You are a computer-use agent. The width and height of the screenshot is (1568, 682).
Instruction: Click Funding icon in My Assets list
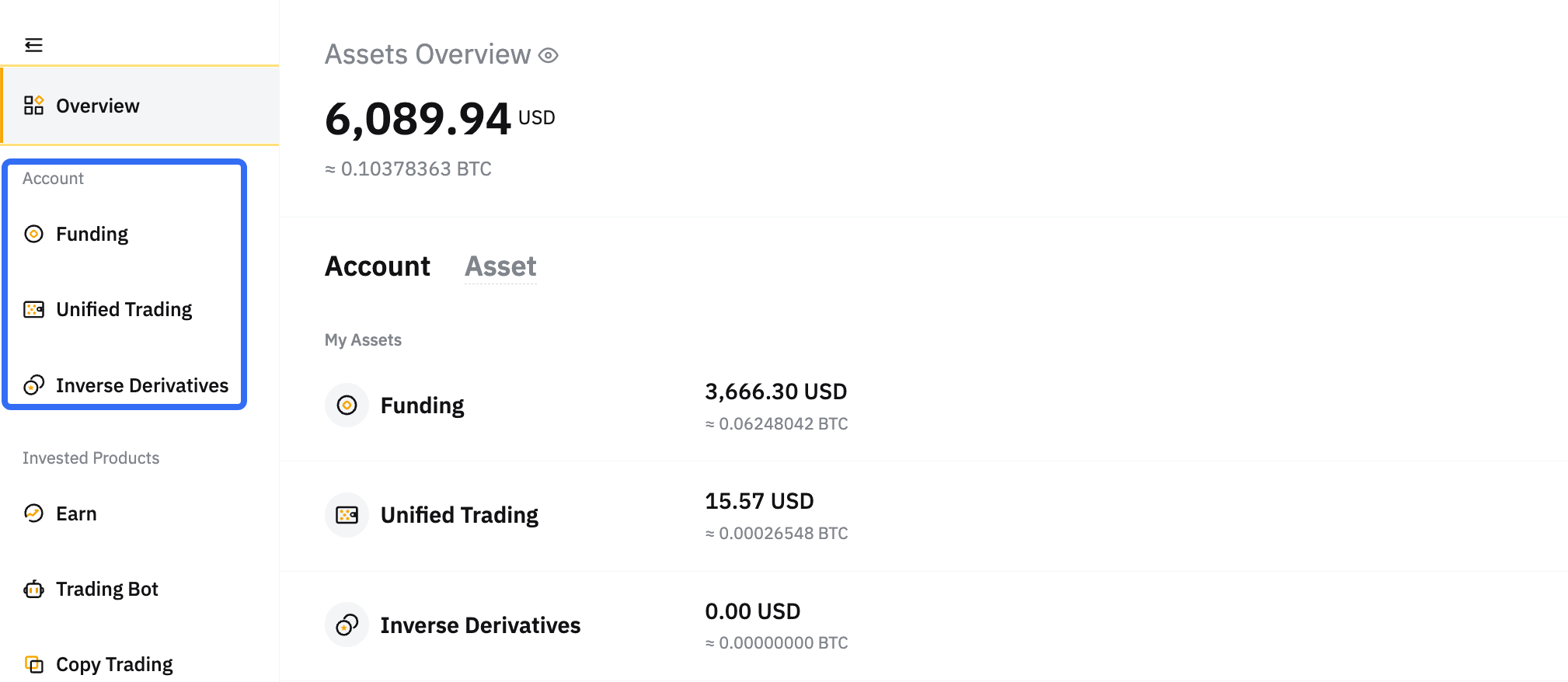tap(347, 405)
